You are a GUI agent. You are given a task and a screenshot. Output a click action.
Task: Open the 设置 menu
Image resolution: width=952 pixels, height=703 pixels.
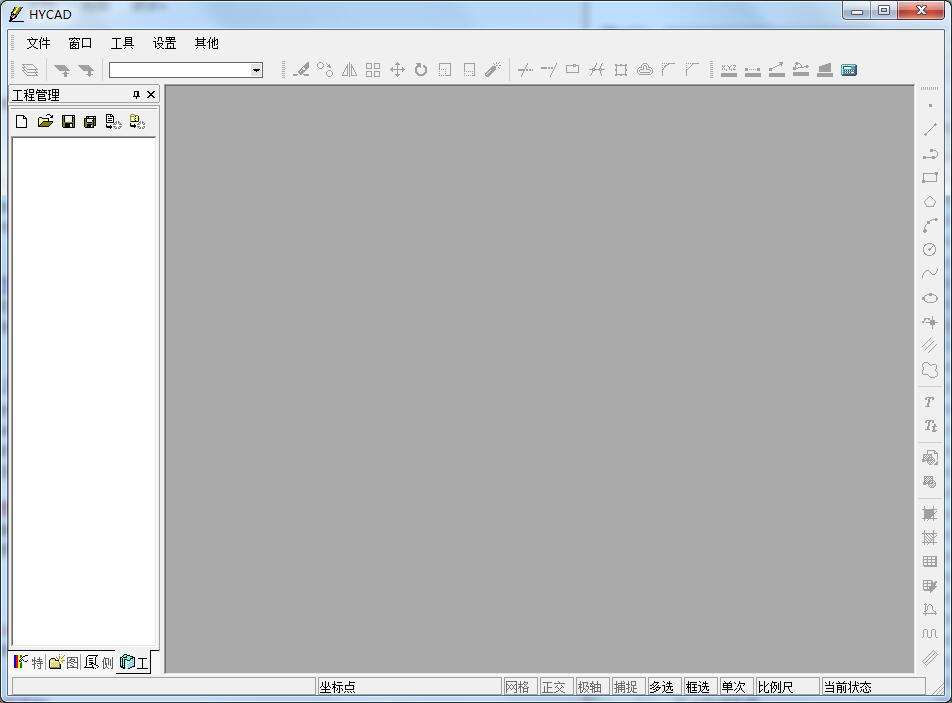click(164, 43)
